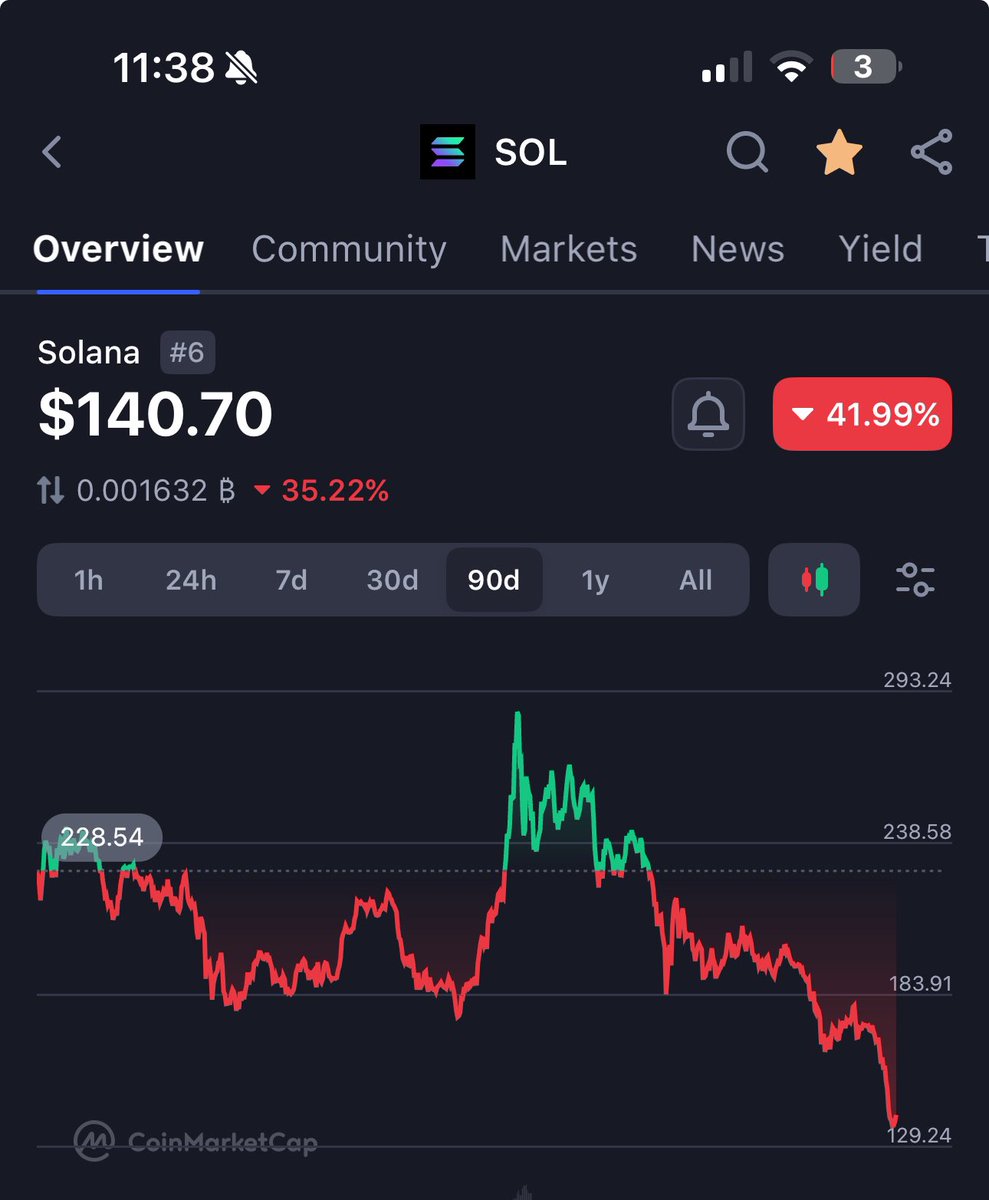Tap the Solana name label
Screen dimensions: 989x1200
[89, 353]
